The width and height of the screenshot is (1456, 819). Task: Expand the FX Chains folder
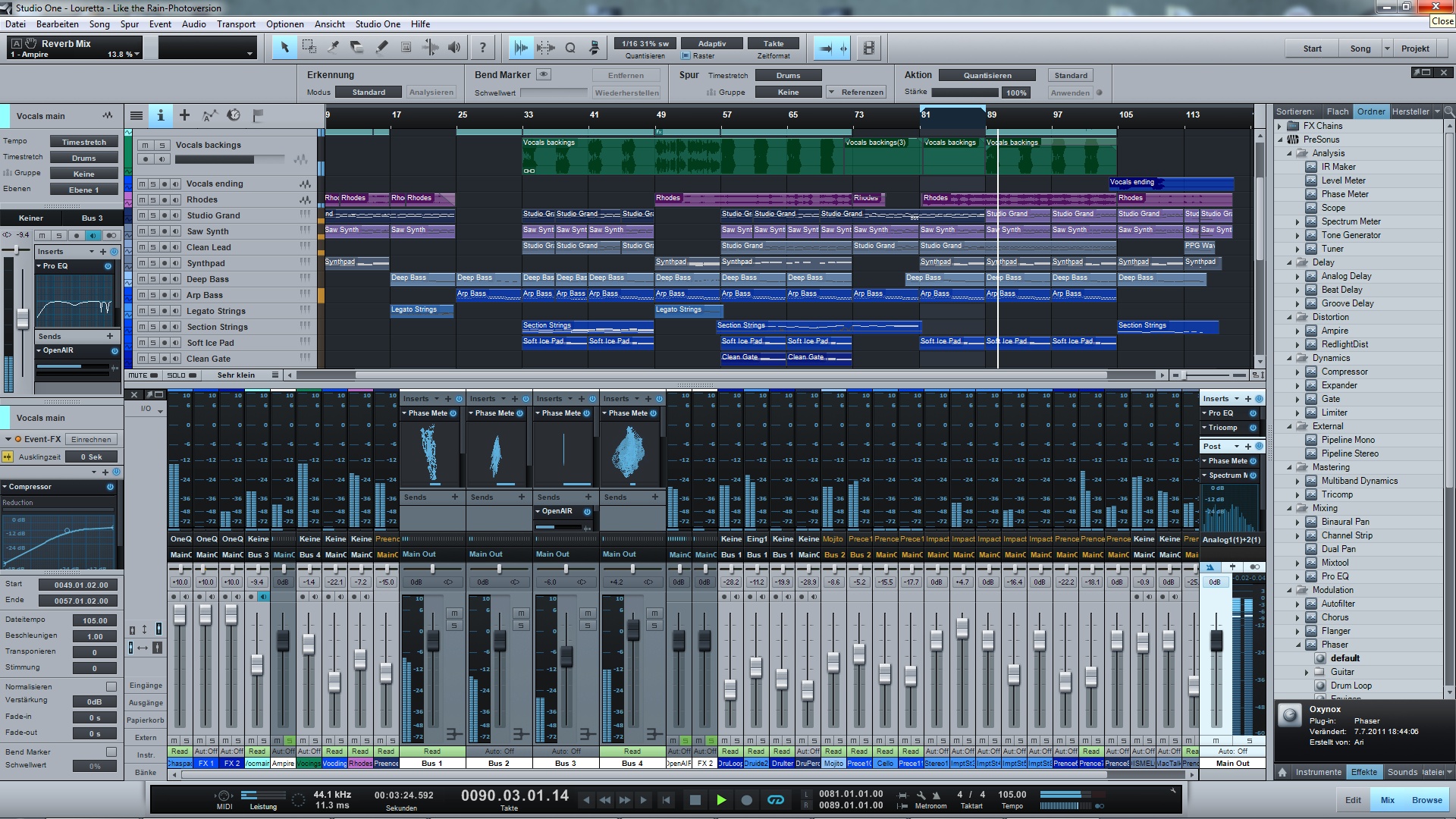[1280, 126]
